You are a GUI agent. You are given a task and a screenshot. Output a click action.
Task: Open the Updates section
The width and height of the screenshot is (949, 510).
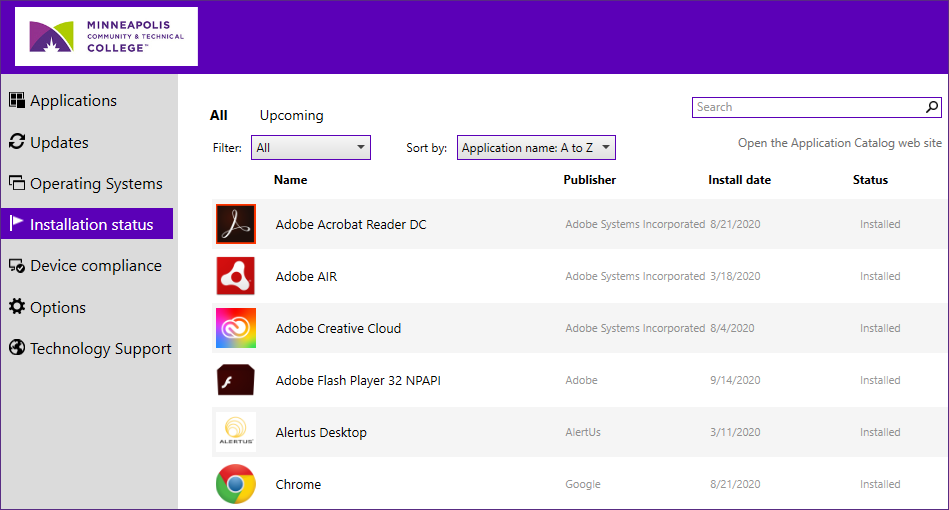[x=59, y=142]
